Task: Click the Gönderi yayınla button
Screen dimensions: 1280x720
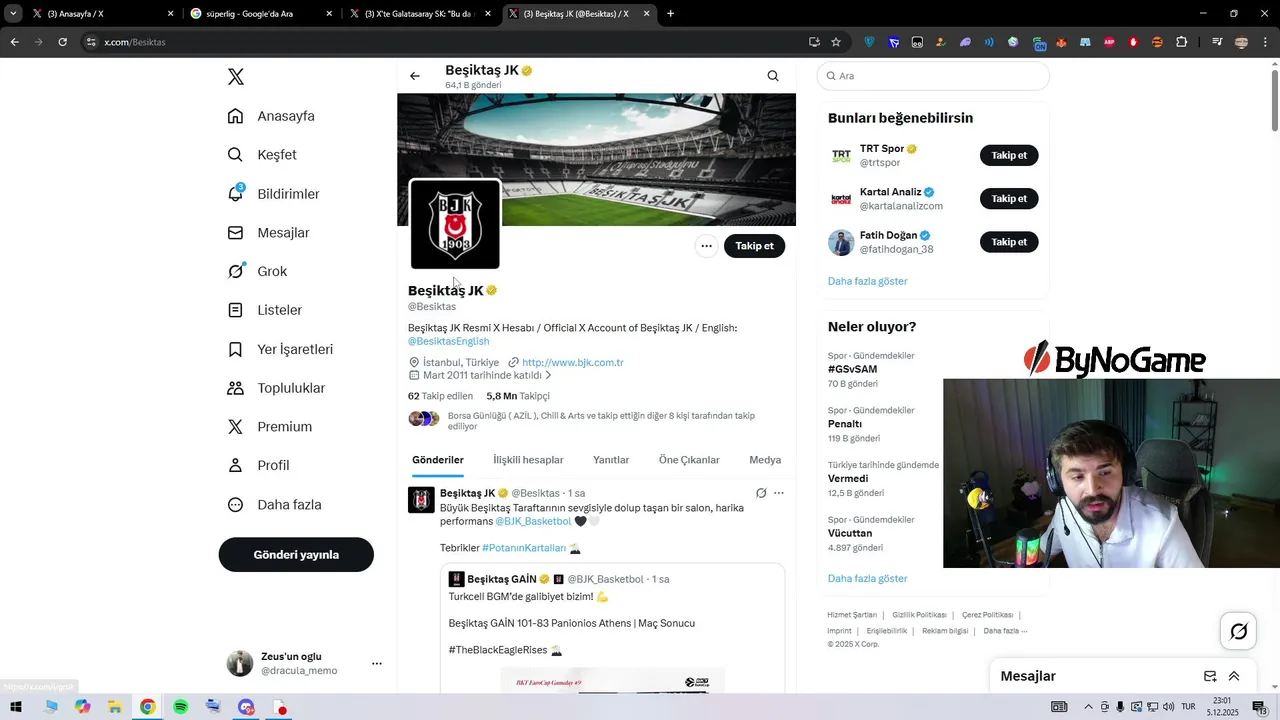Action: (x=296, y=555)
